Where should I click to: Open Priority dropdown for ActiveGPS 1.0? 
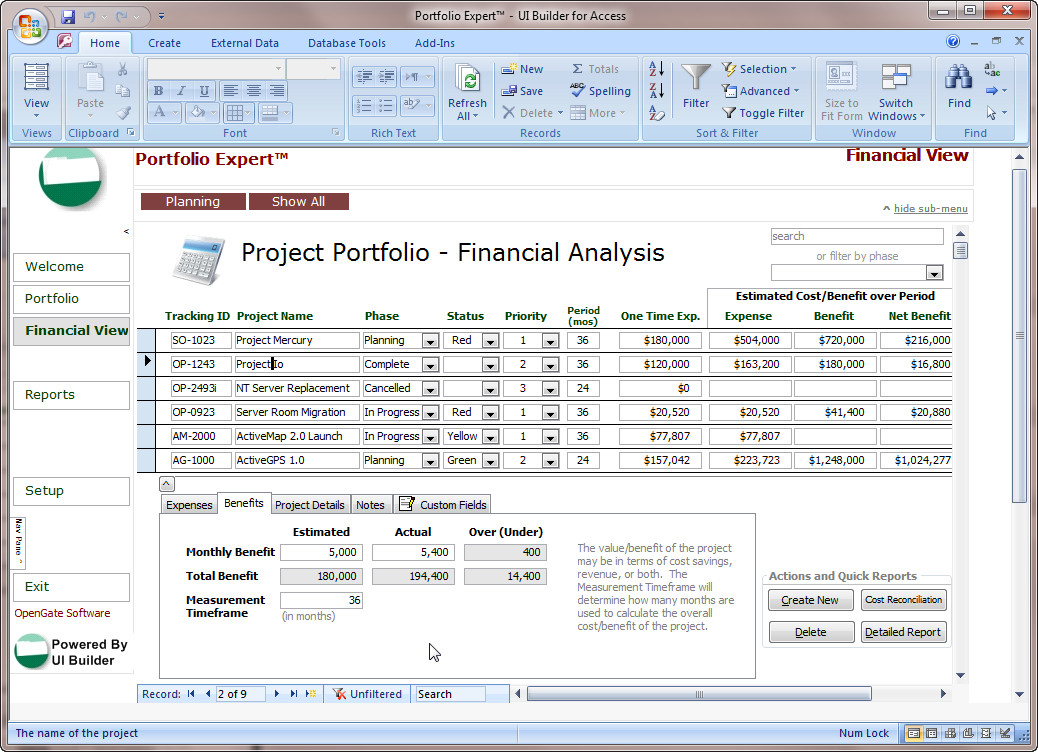pyautogui.click(x=550, y=461)
